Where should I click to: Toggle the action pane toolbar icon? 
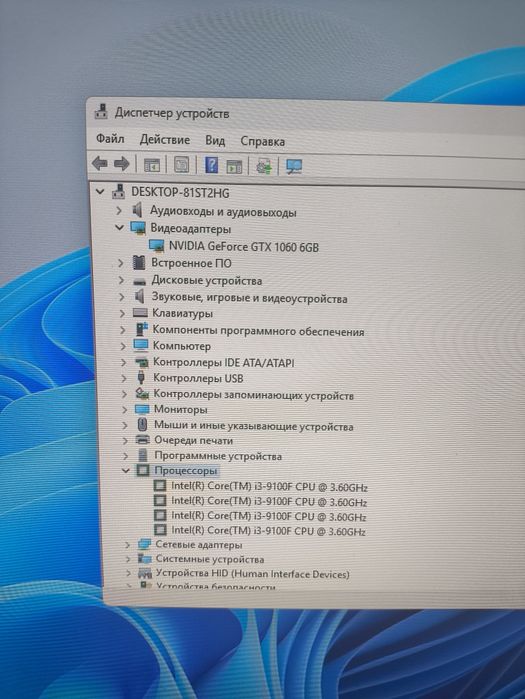[x=234, y=166]
